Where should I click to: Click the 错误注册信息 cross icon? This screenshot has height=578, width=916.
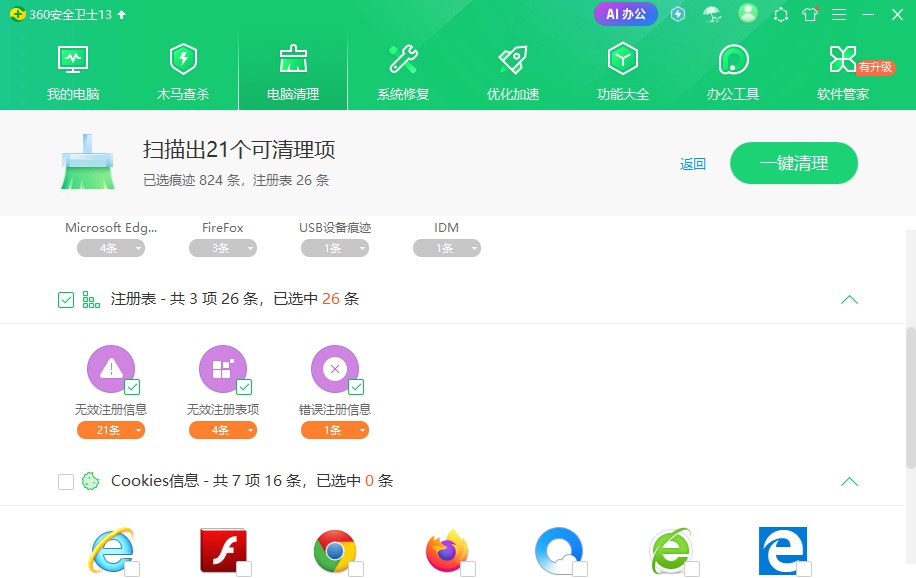(x=334, y=369)
